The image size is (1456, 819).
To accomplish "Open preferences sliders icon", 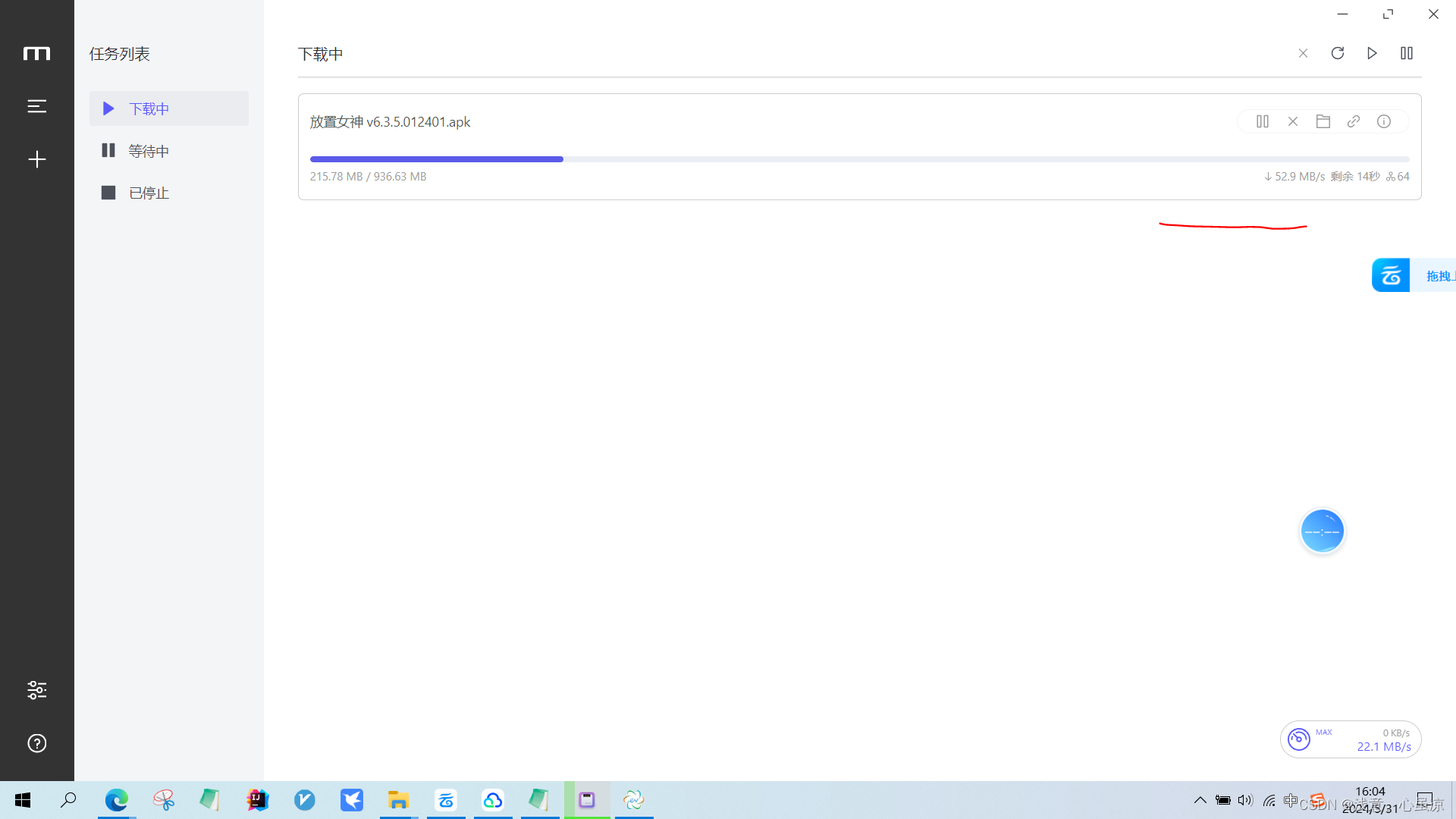I will pos(36,690).
